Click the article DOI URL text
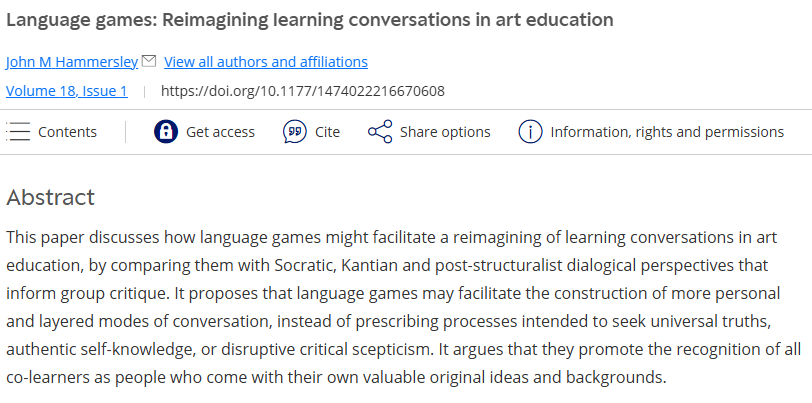 coord(302,91)
